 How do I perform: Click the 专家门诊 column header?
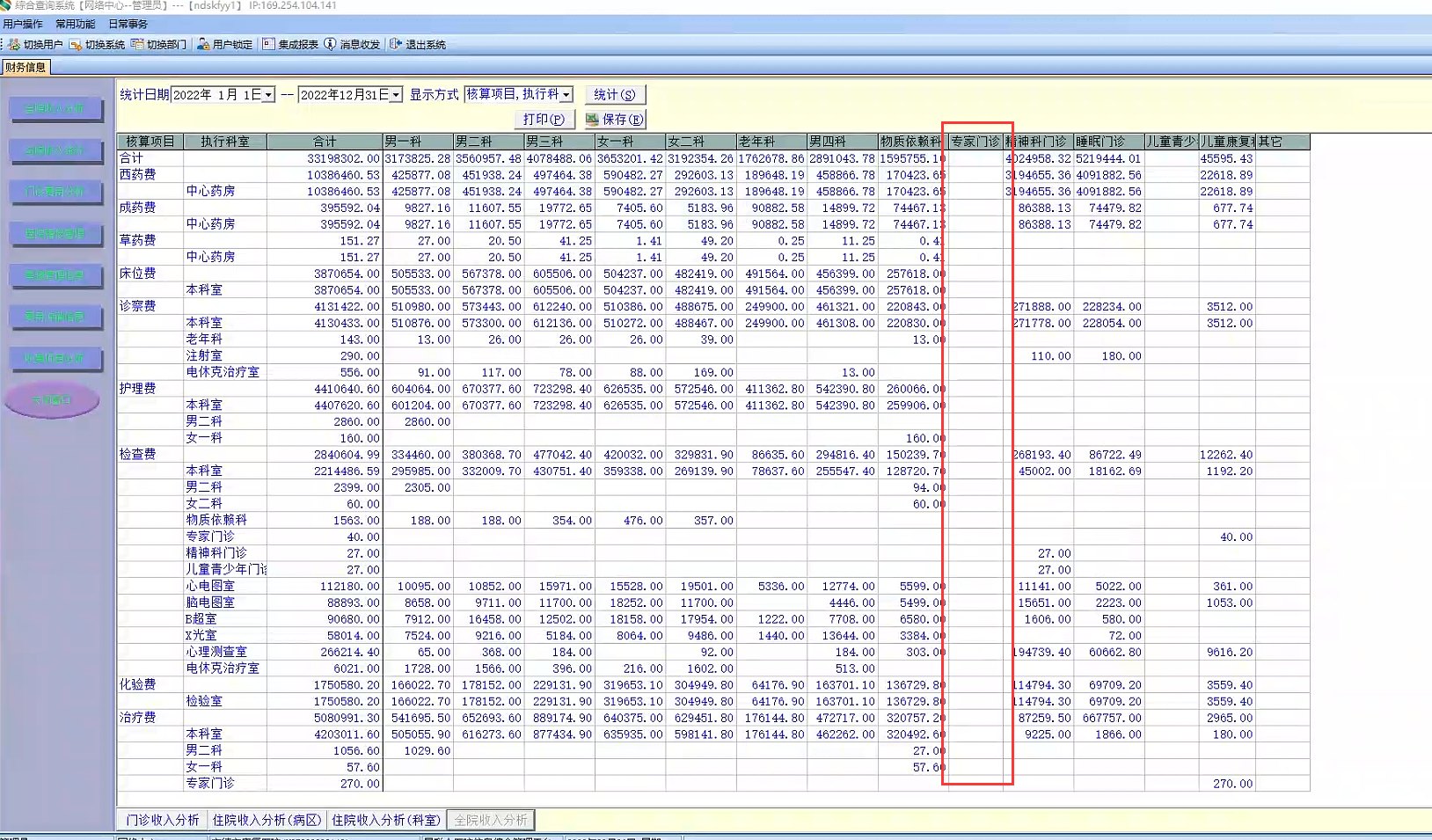975,142
